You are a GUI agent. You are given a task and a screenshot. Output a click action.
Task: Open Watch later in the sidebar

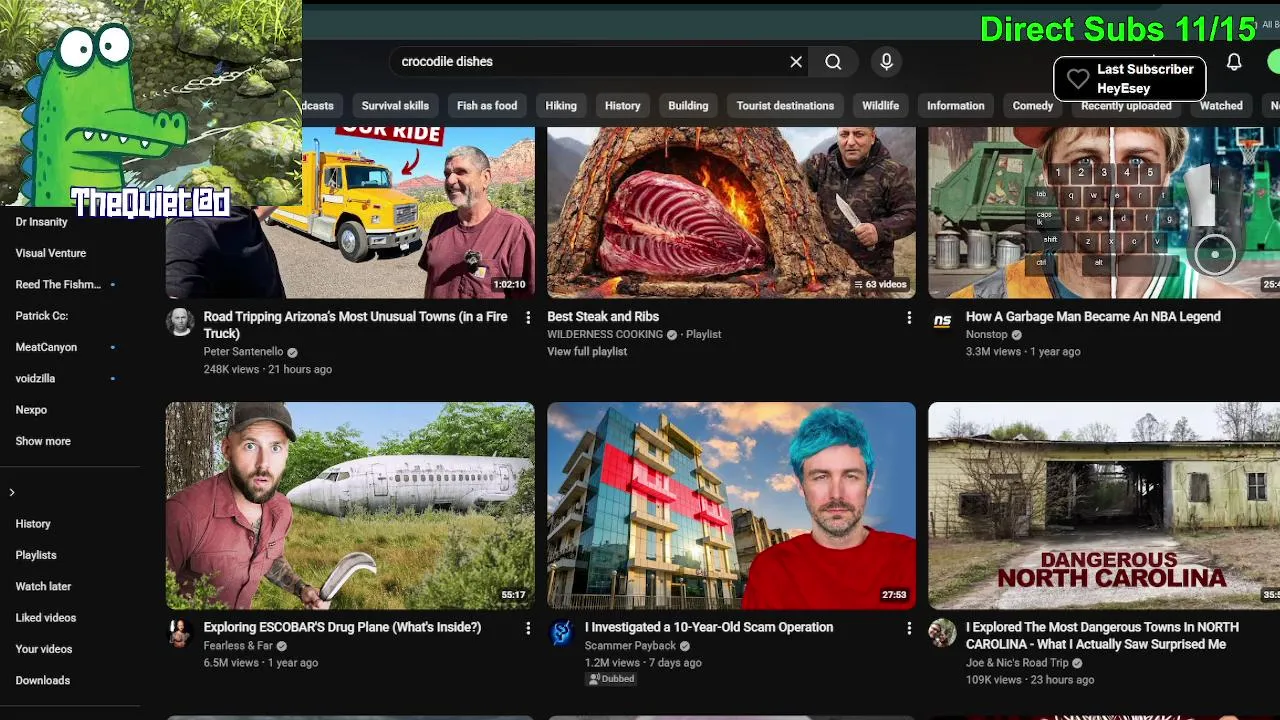[x=43, y=586]
